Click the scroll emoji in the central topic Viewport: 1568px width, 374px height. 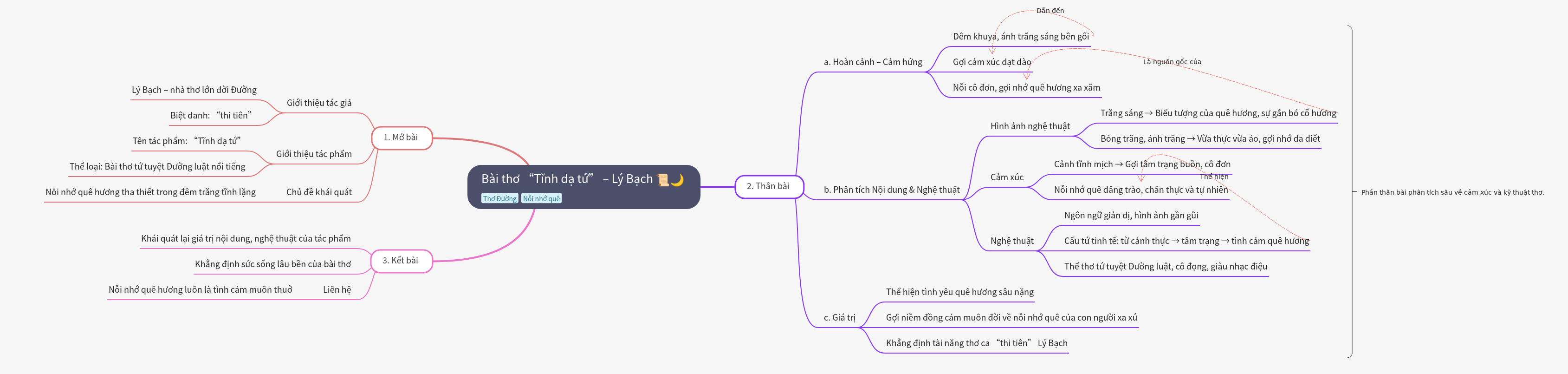click(x=663, y=180)
